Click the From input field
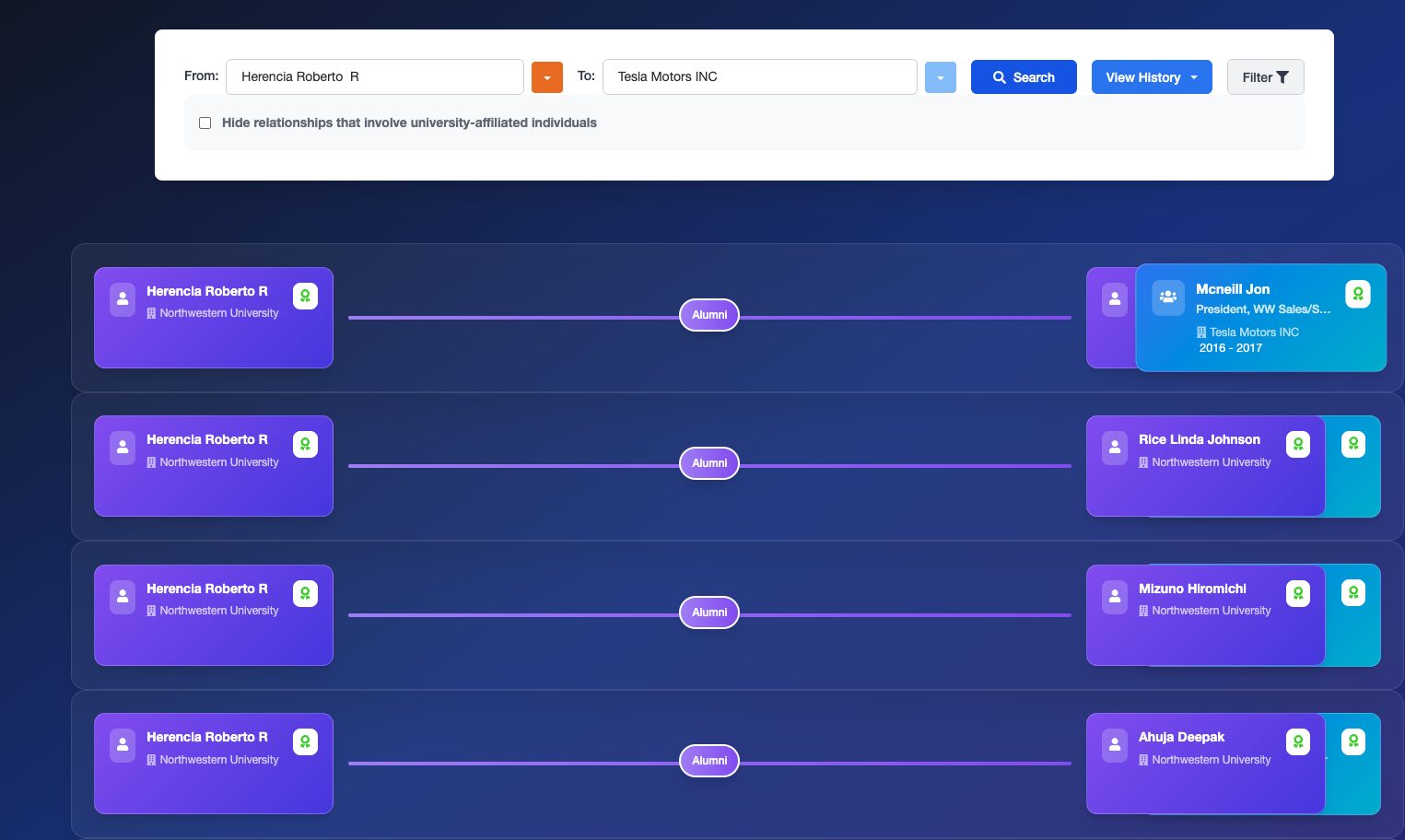 click(375, 76)
